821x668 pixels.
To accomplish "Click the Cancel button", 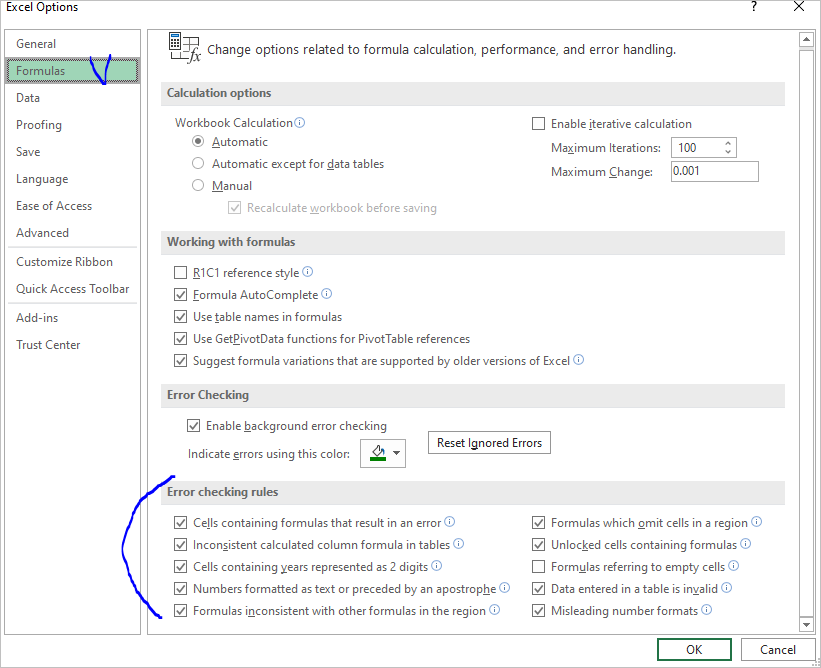I will pyautogui.click(x=778, y=650).
